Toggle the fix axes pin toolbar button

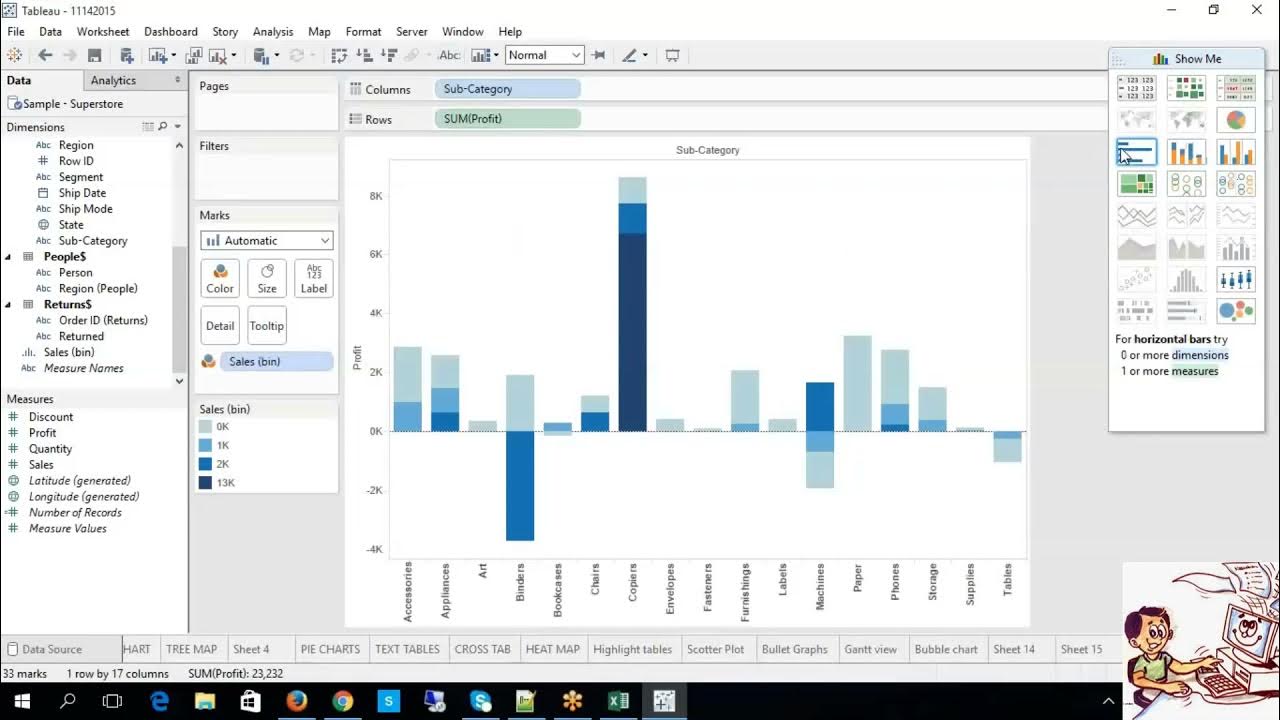[x=598, y=56]
